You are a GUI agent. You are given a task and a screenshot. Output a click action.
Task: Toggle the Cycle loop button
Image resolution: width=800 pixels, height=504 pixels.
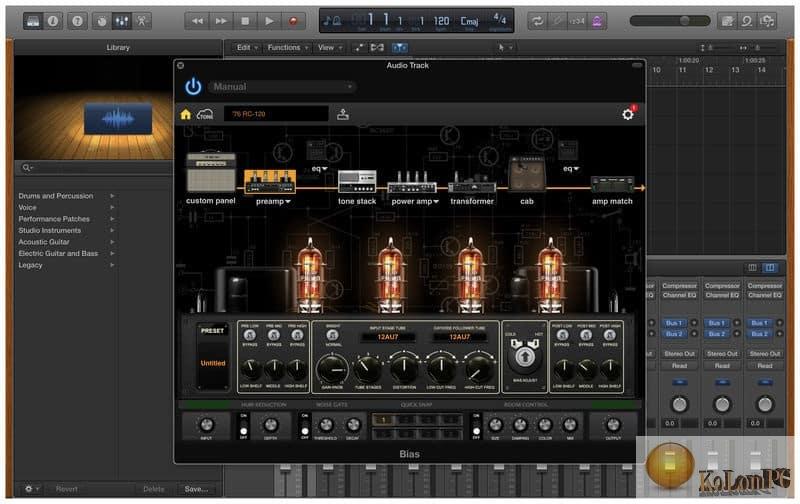(537, 21)
